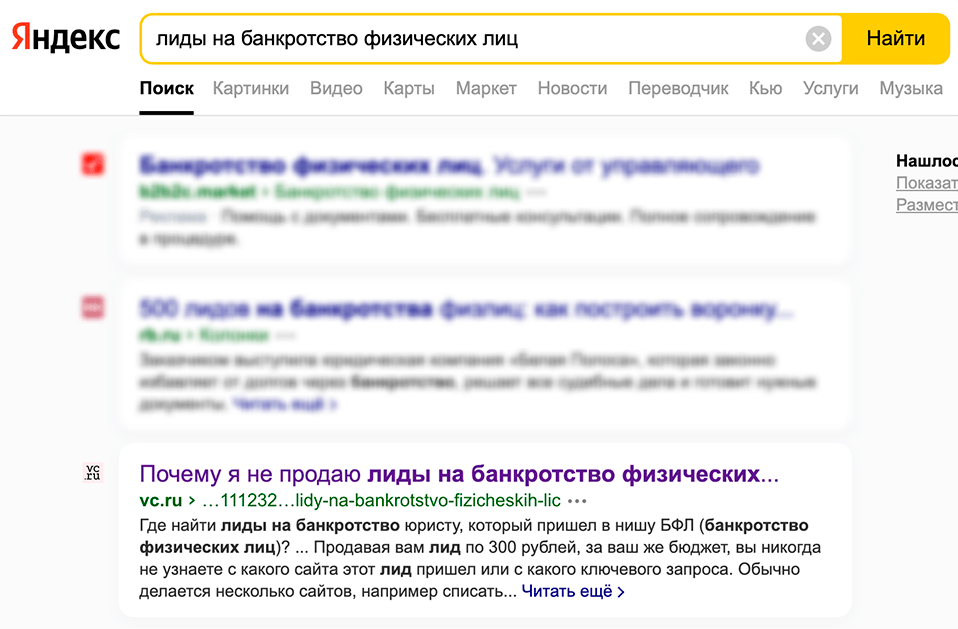Viewport: 958px width, 629px height.
Task: Switch to the Картинки tab
Action: click(250, 89)
